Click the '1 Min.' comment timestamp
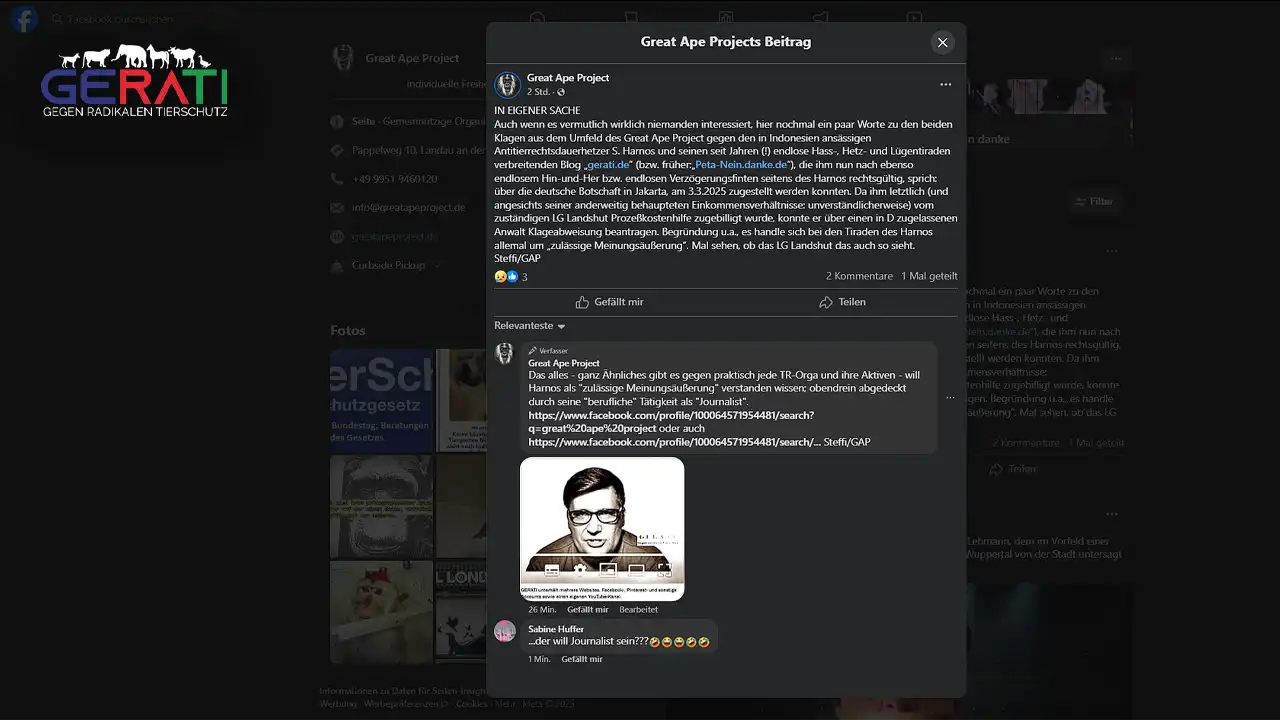The height and width of the screenshot is (720, 1280). (539, 659)
